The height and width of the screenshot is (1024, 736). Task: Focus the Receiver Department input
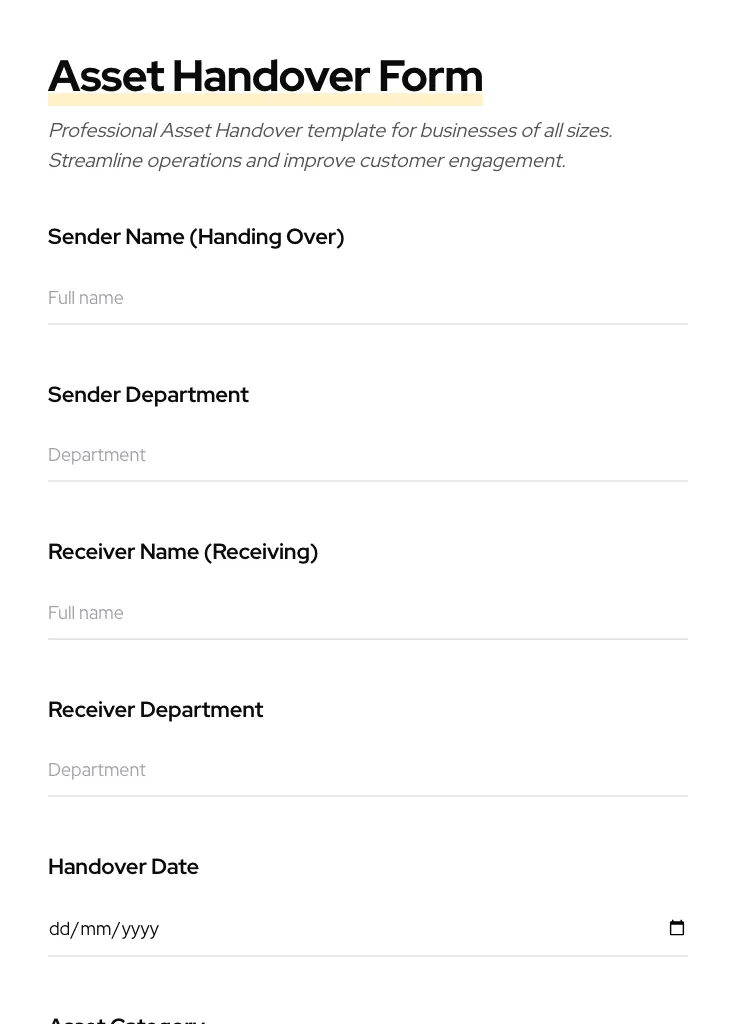(367, 770)
